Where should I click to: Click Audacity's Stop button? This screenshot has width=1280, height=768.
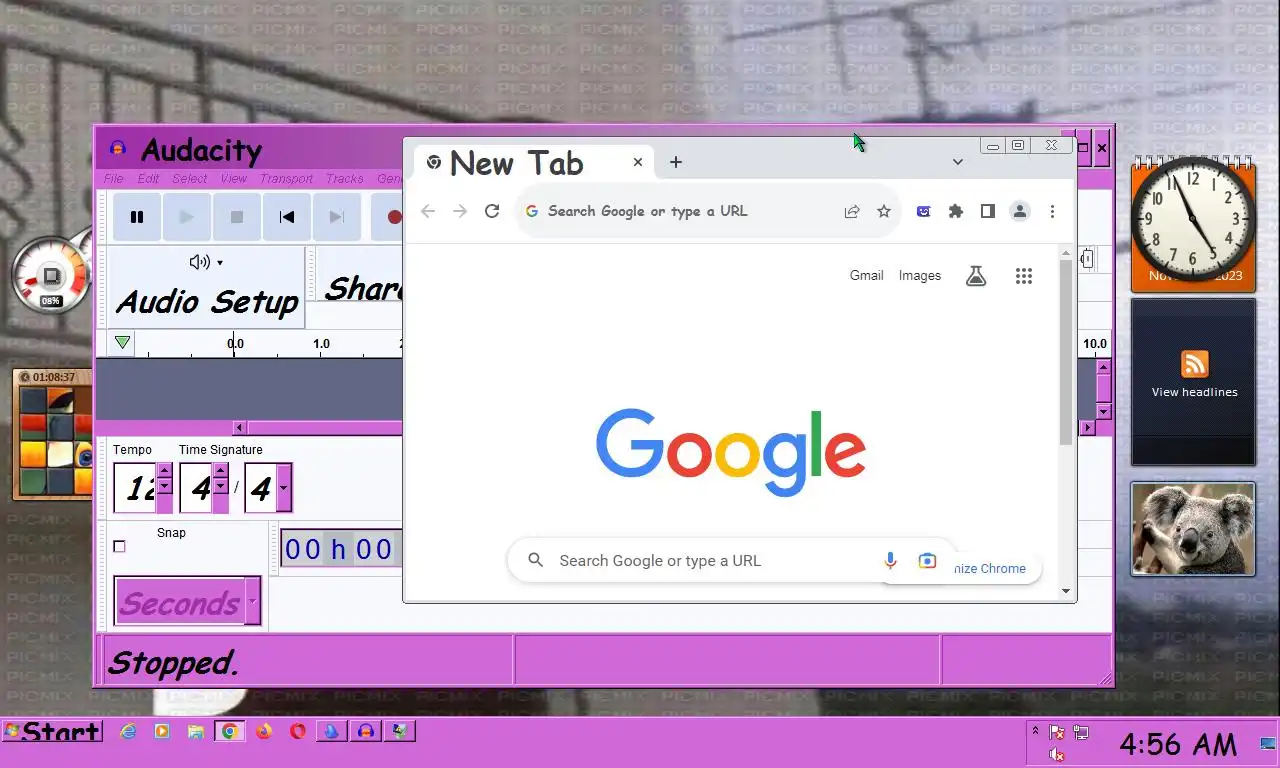tap(237, 217)
